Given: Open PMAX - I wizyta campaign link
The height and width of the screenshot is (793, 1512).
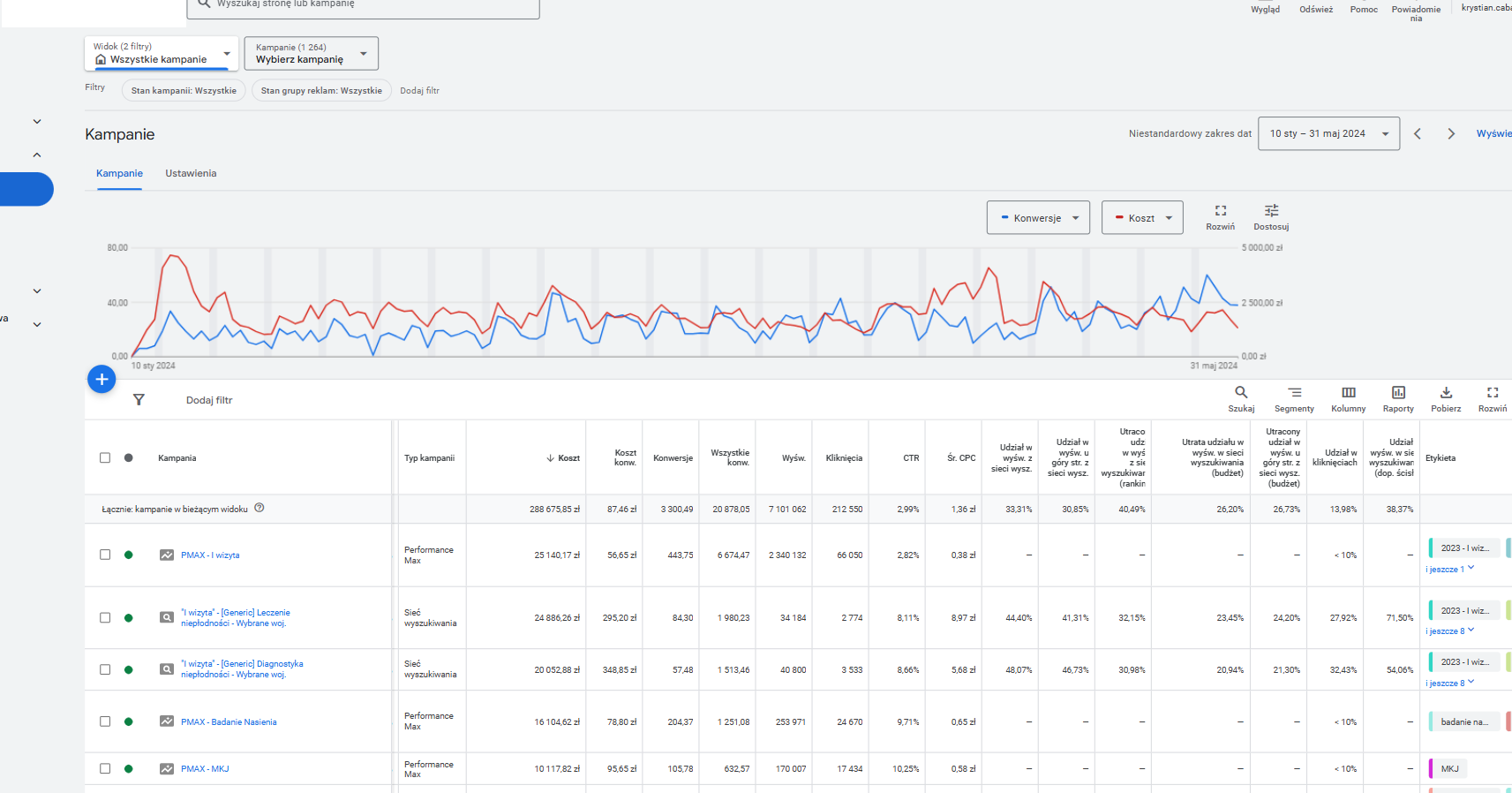Looking at the screenshot, I should coord(210,555).
